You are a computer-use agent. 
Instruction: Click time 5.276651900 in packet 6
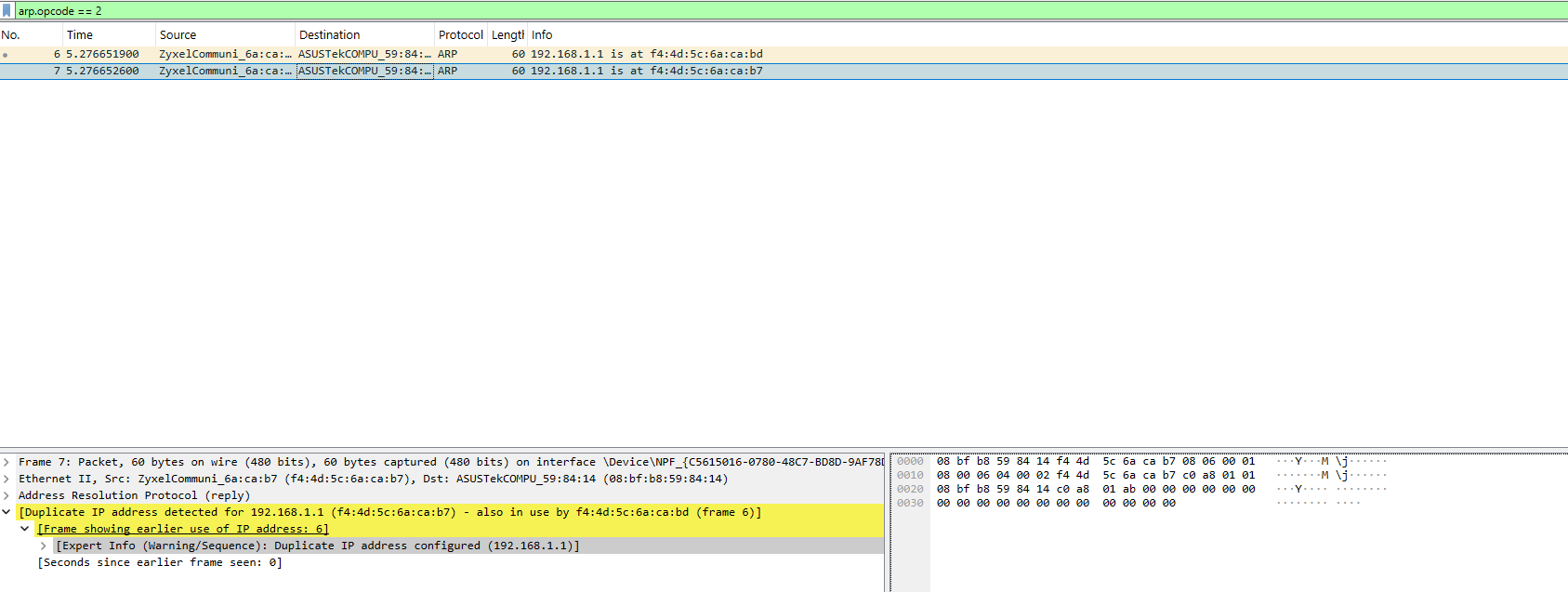102,54
